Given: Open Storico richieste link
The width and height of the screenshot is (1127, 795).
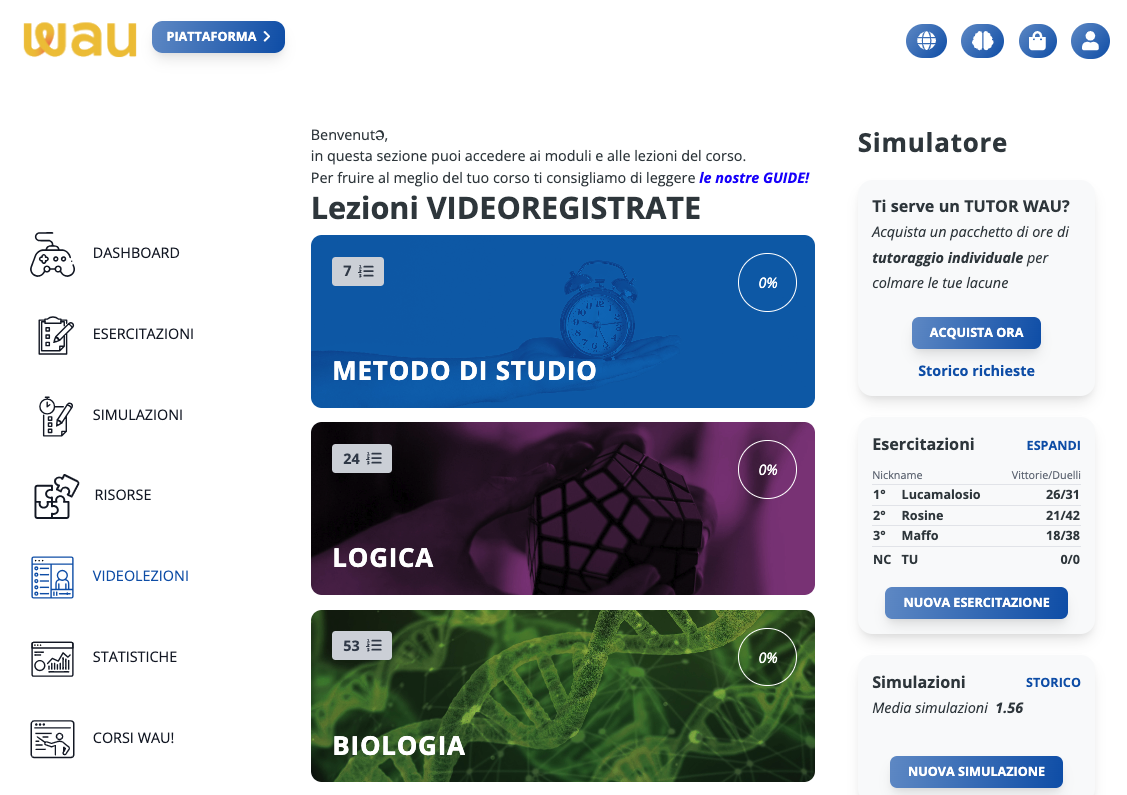Looking at the screenshot, I should click(976, 371).
